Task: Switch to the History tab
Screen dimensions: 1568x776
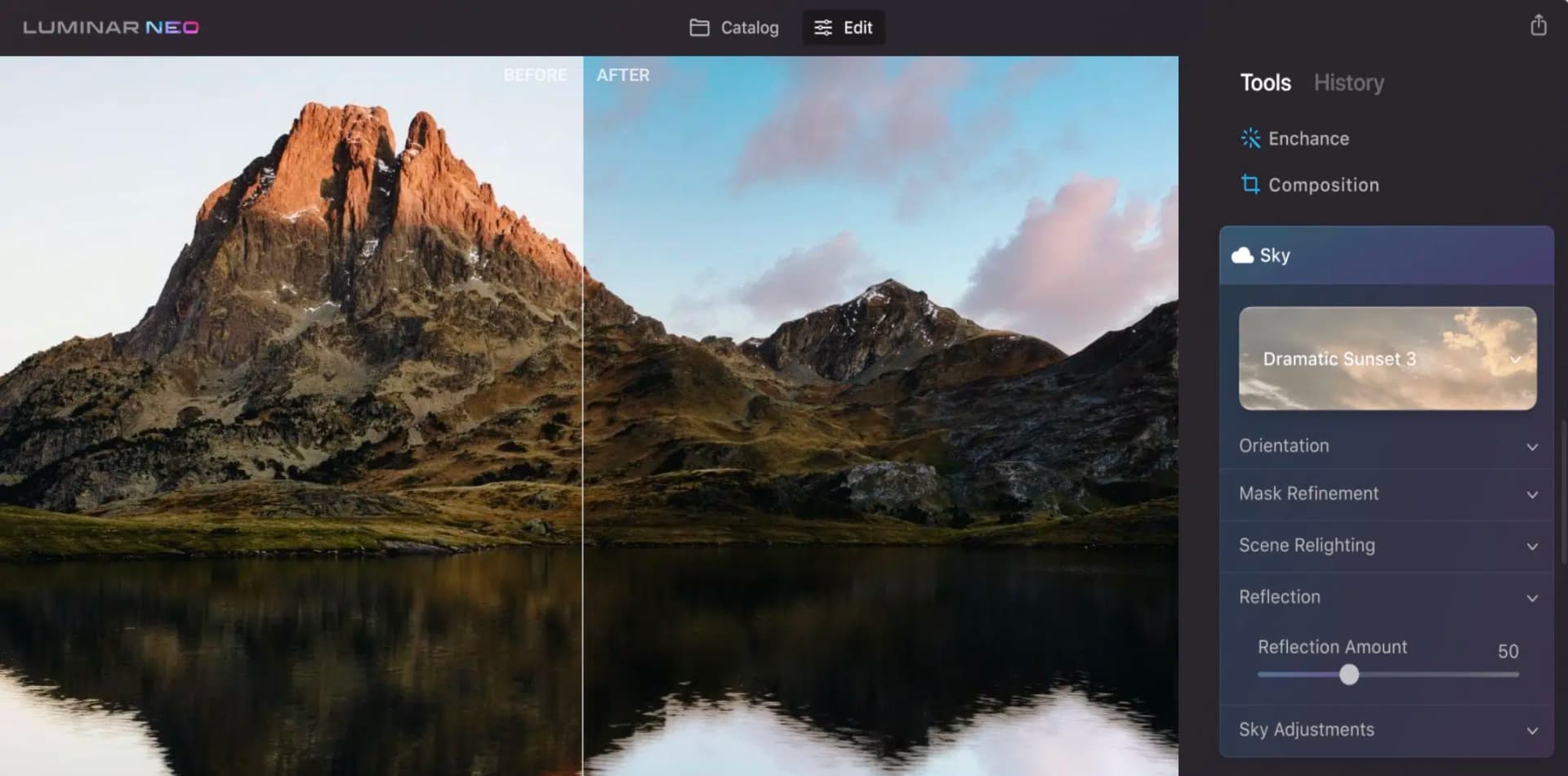Action: click(1349, 83)
